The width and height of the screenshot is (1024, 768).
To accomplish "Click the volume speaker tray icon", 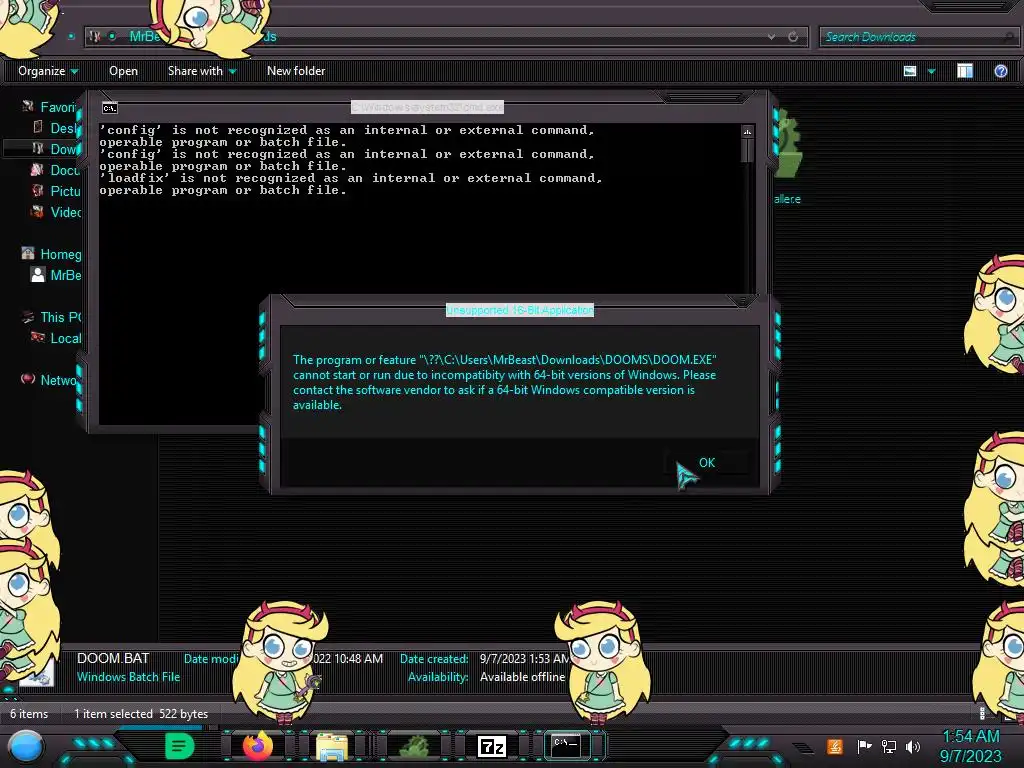I will point(913,746).
